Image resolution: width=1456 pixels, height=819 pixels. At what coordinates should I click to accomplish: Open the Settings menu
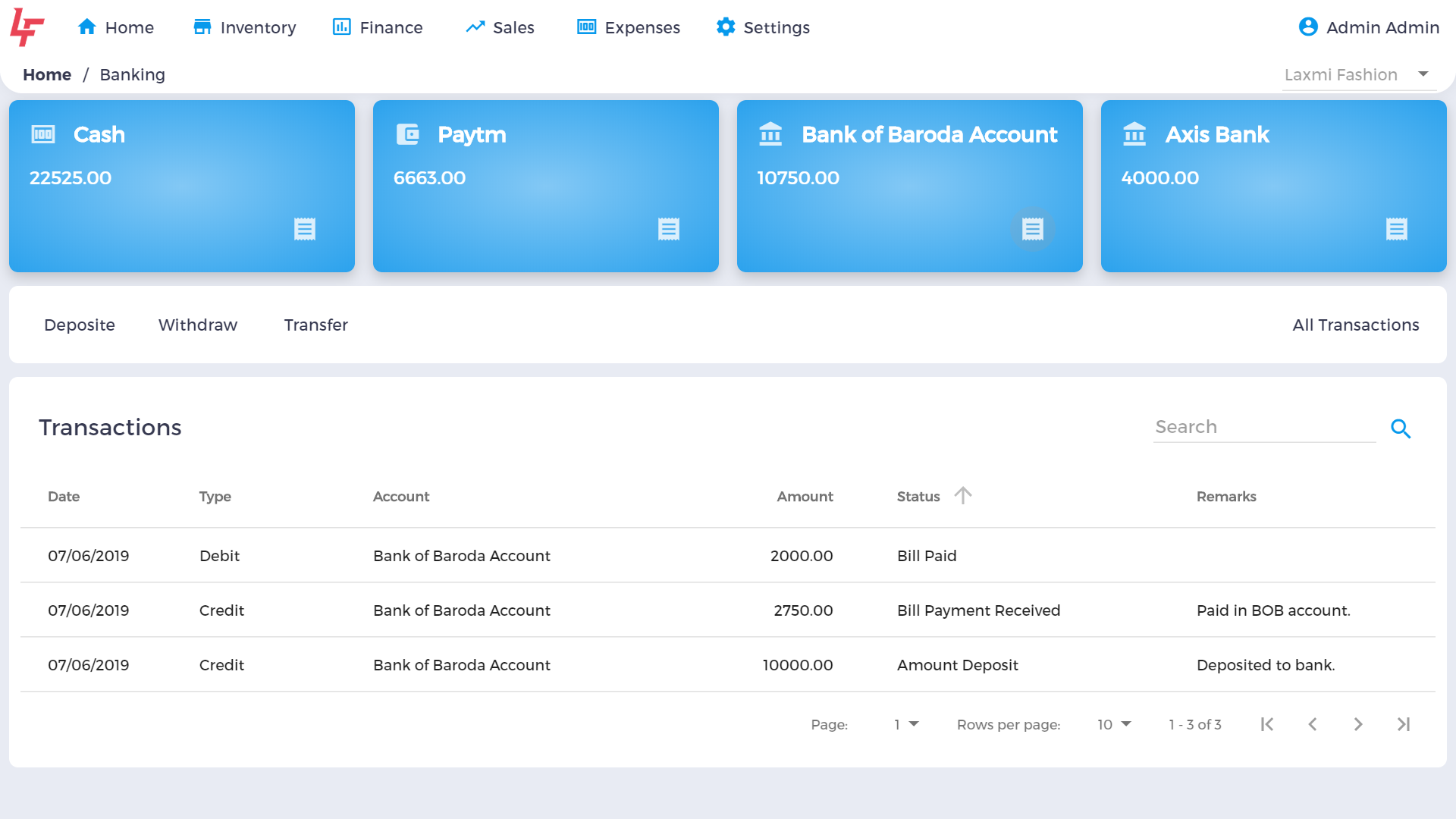click(763, 27)
